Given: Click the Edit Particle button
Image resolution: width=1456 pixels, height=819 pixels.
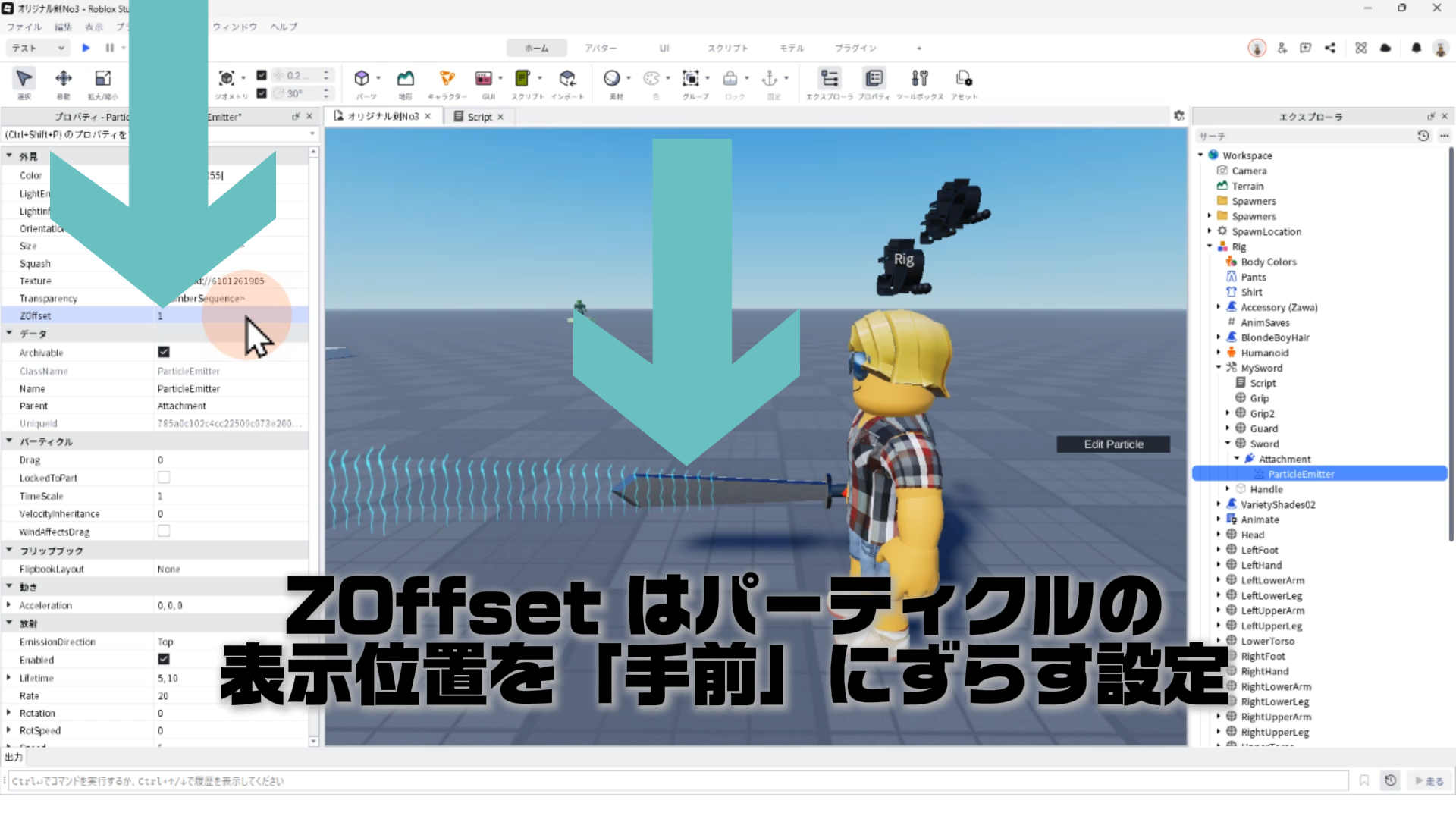Looking at the screenshot, I should coord(1112,444).
